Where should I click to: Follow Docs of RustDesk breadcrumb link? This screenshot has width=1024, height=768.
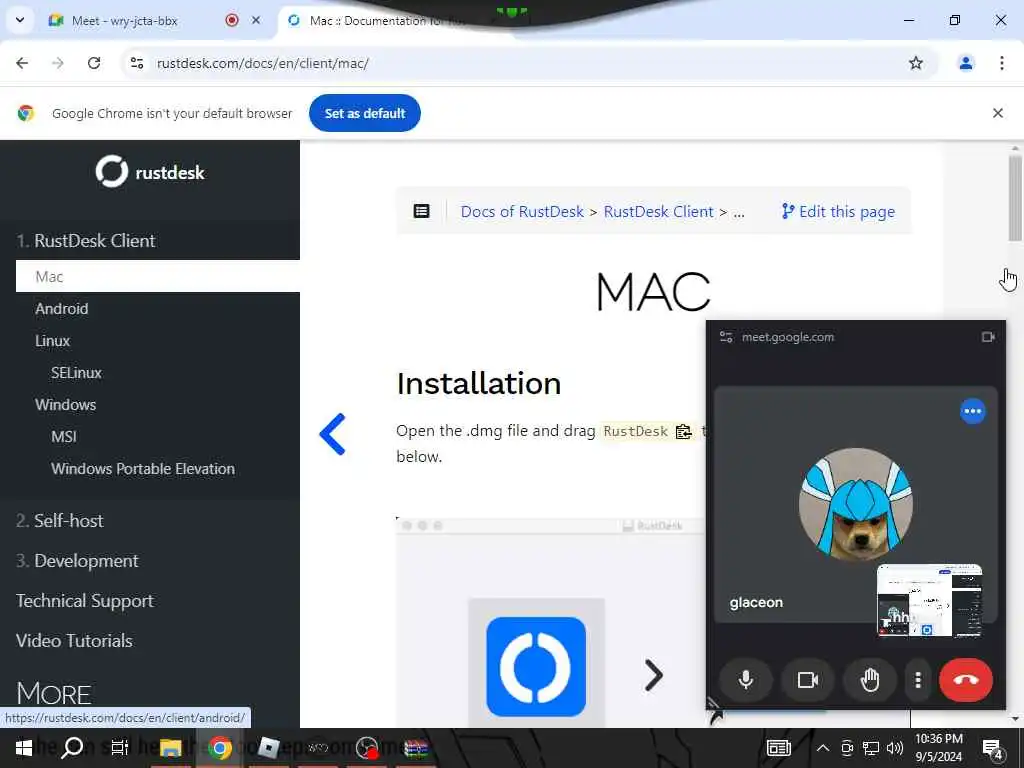[522, 212]
